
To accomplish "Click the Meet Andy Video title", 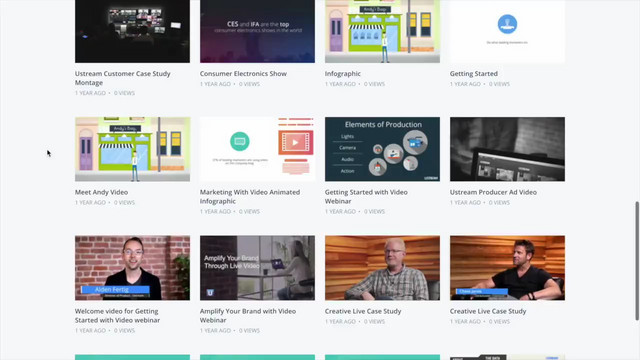I will tap(101, 192).
